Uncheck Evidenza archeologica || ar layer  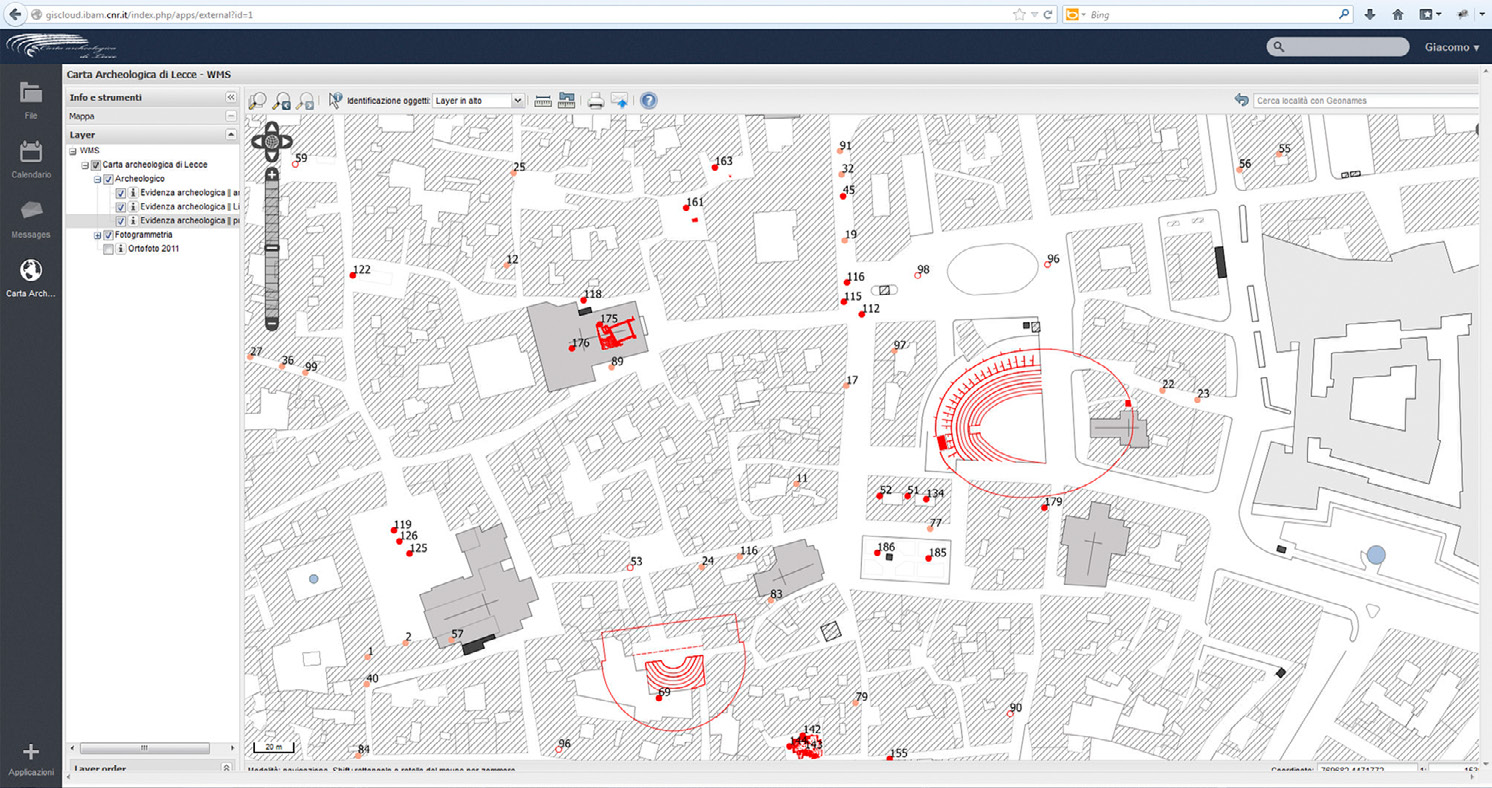[x=121, y=193]
